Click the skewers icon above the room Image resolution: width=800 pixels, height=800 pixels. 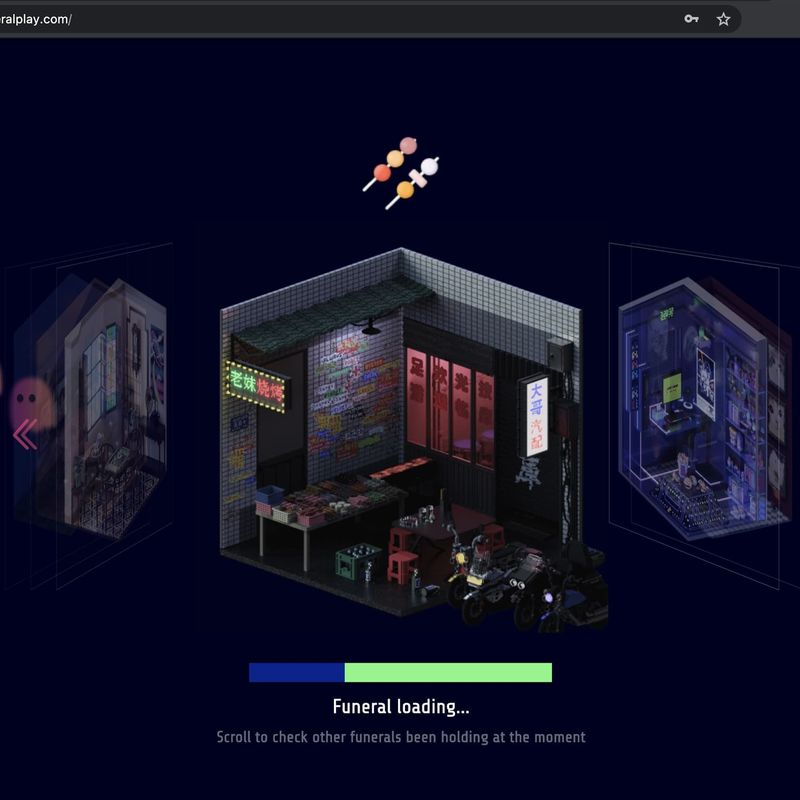[402, 172]
